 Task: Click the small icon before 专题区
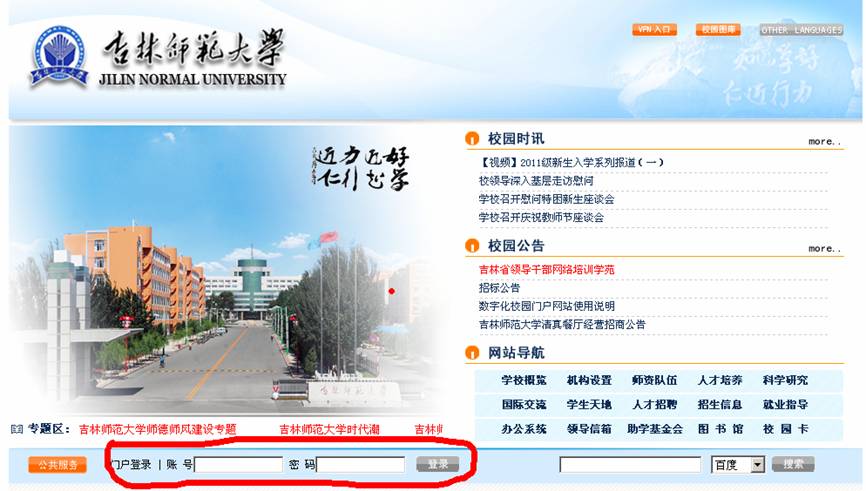coord(16,429)
